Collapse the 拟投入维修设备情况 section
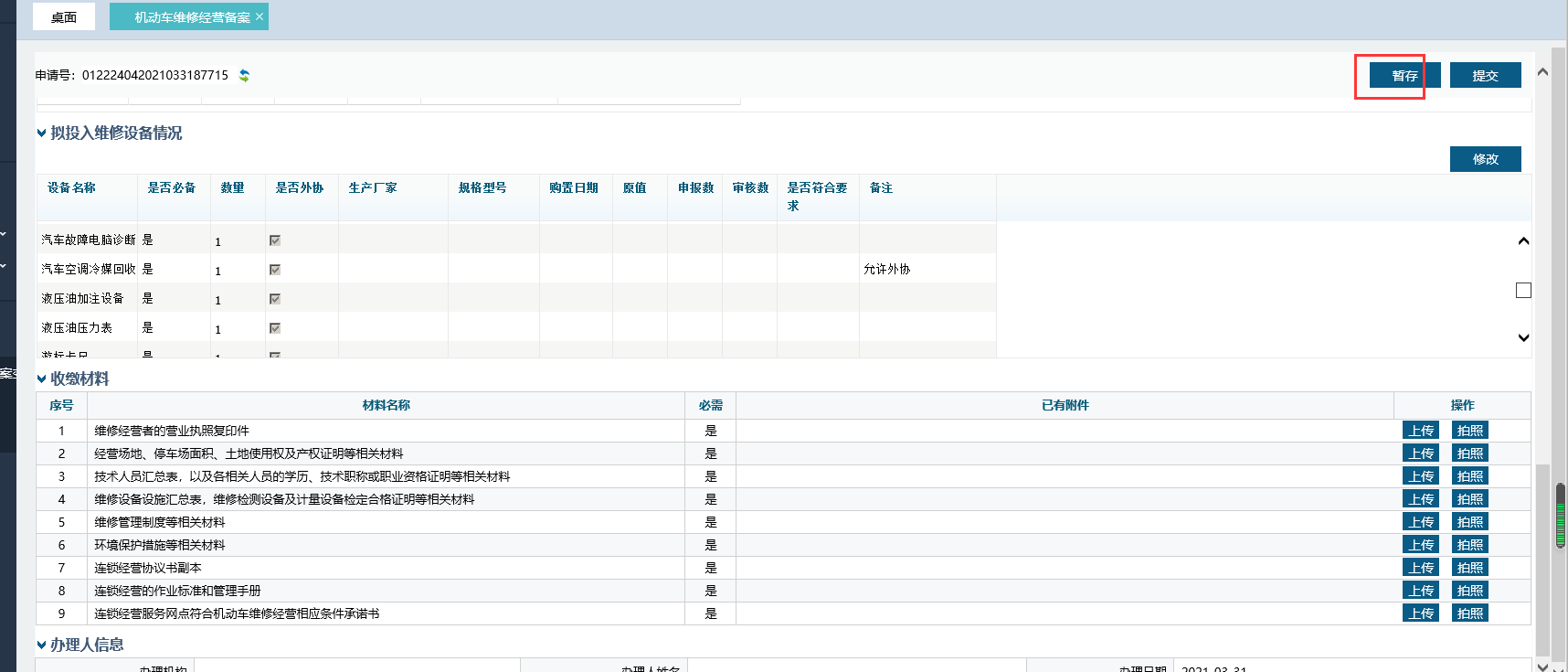 tap(41, 133)
